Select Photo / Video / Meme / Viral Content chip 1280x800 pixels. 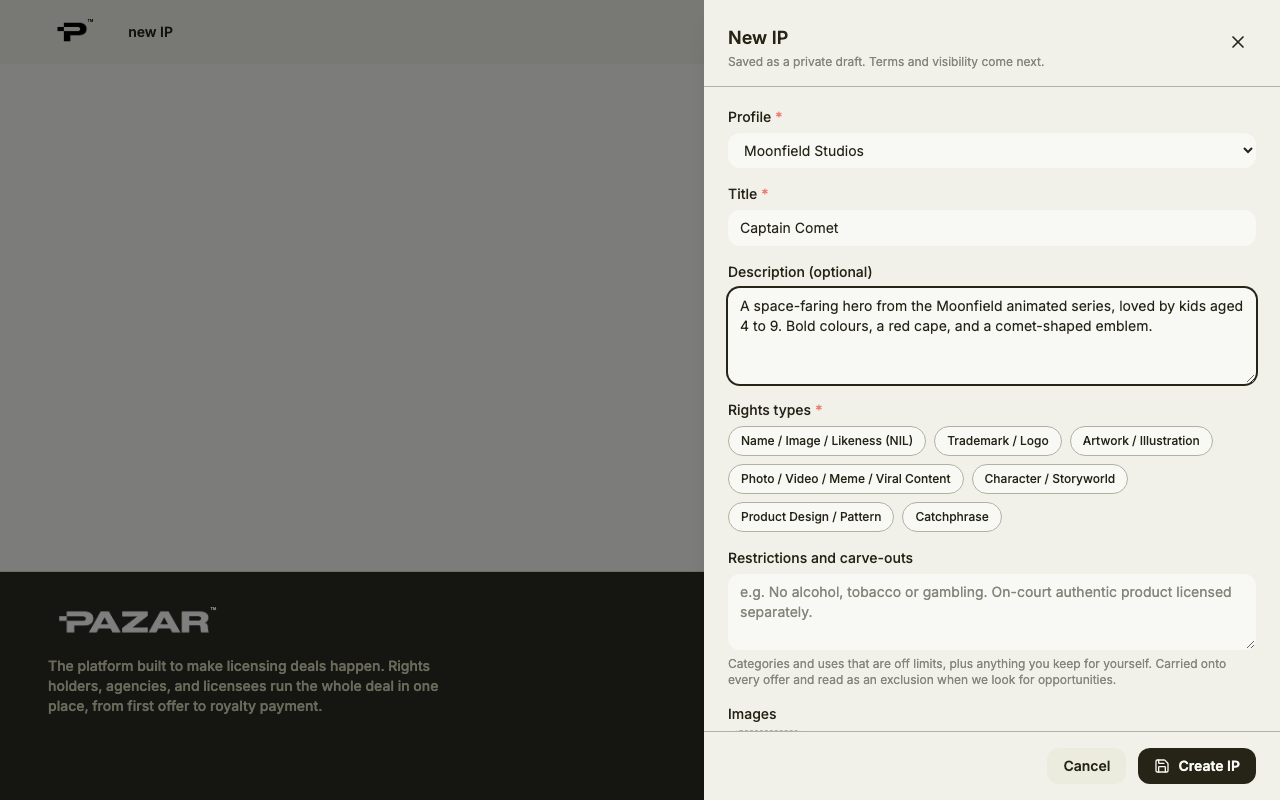pos(846,479)
